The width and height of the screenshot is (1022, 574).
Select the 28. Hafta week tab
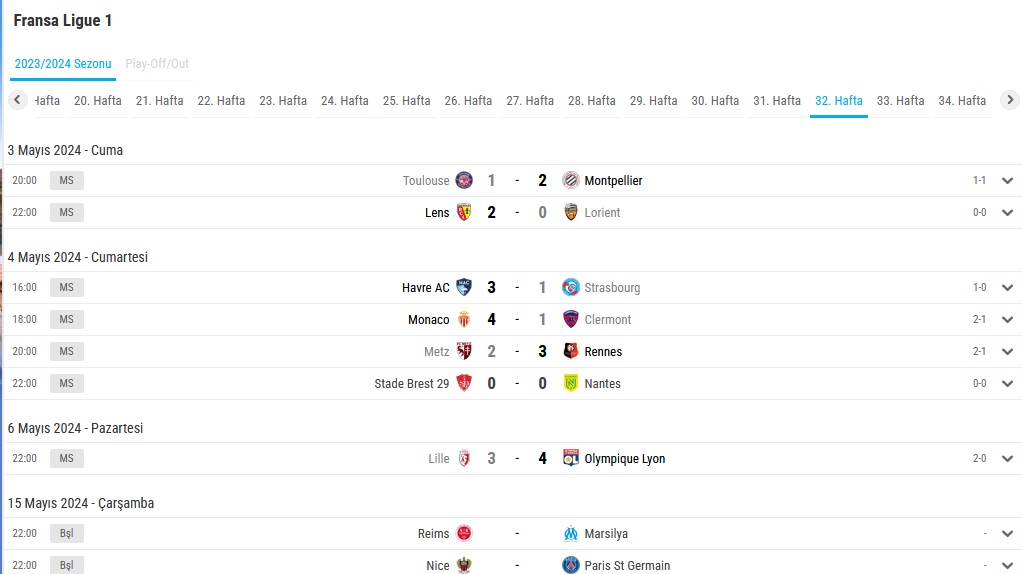tap(591, 101)
